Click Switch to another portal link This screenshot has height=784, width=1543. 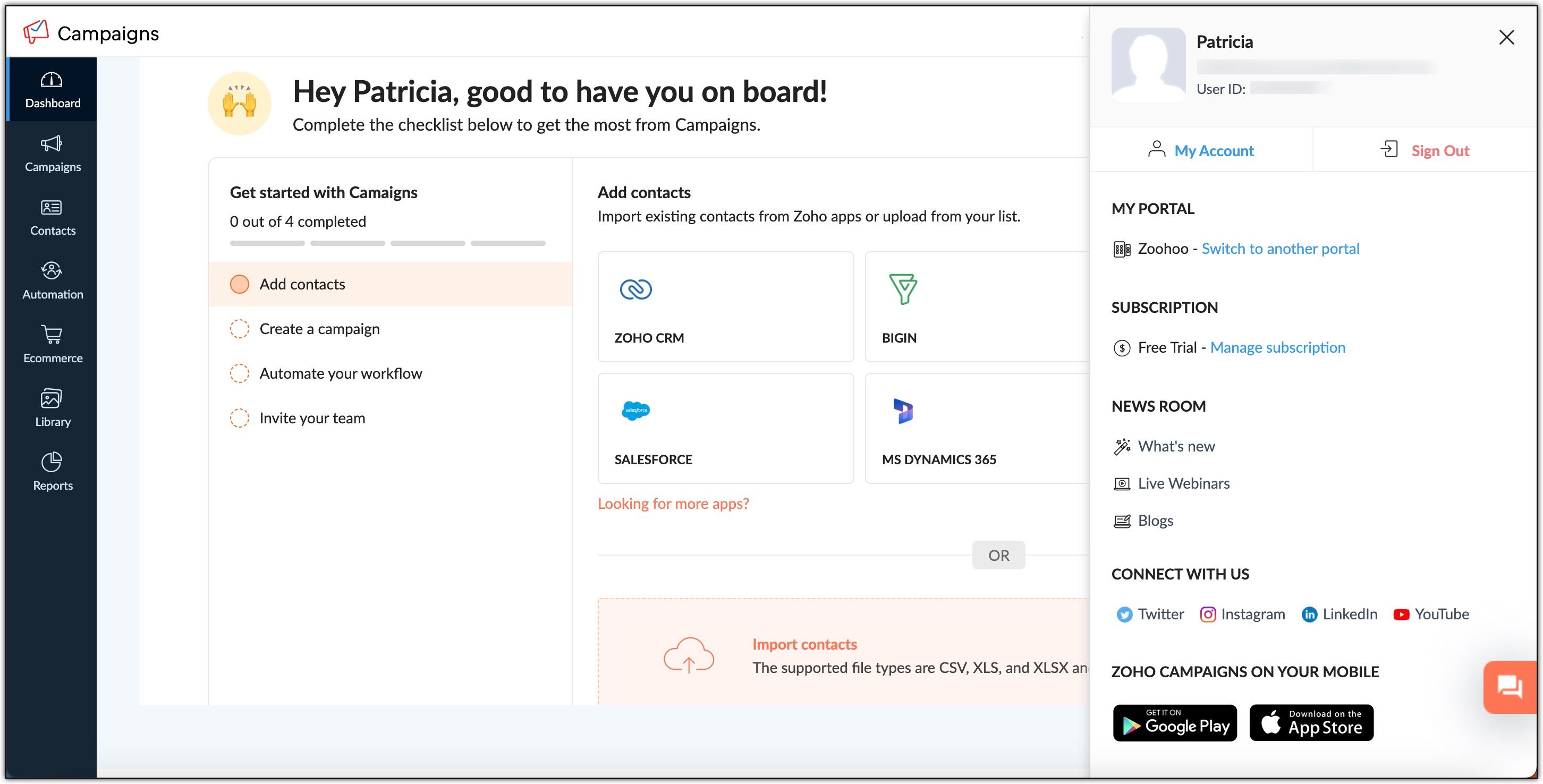point(1280,249)
